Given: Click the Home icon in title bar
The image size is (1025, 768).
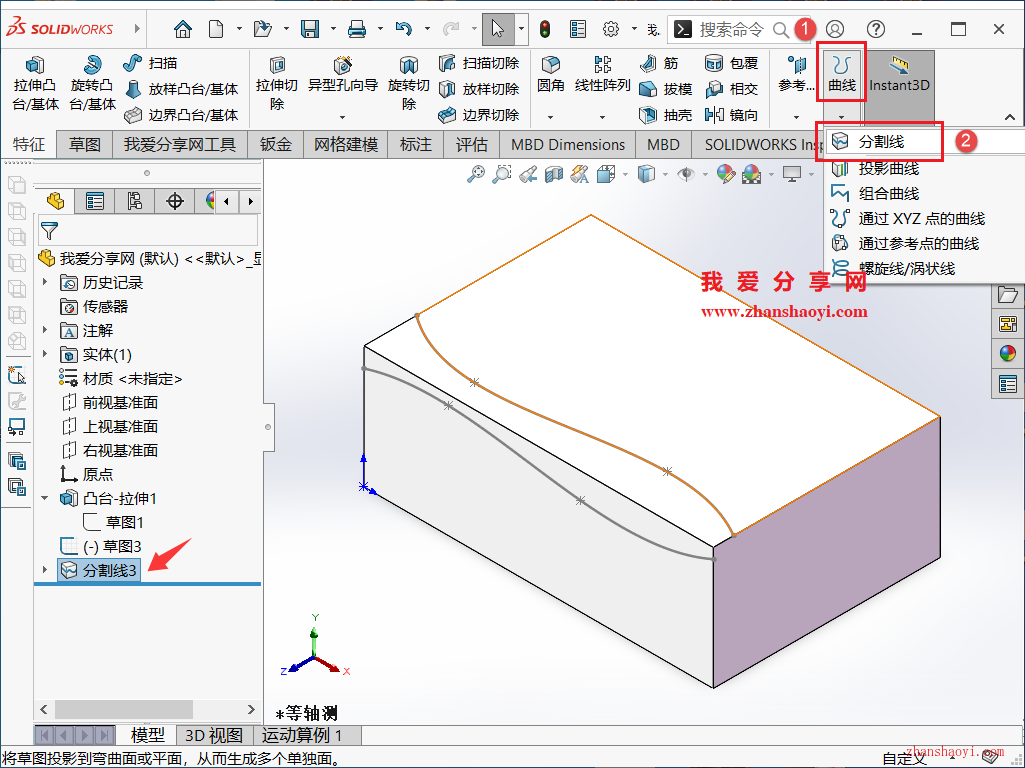Looking at the screenshot, I should point(183,29).
